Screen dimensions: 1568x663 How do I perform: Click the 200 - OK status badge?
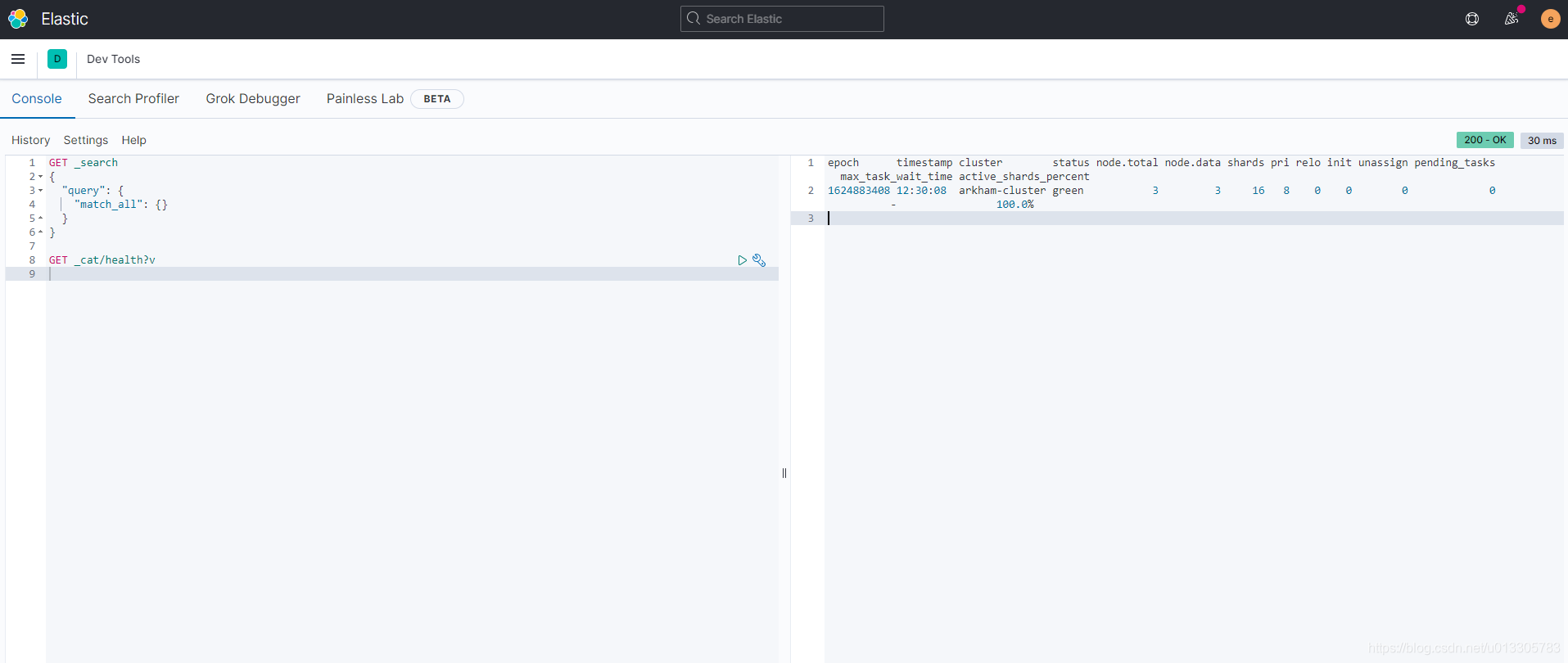coord(1485,140)
